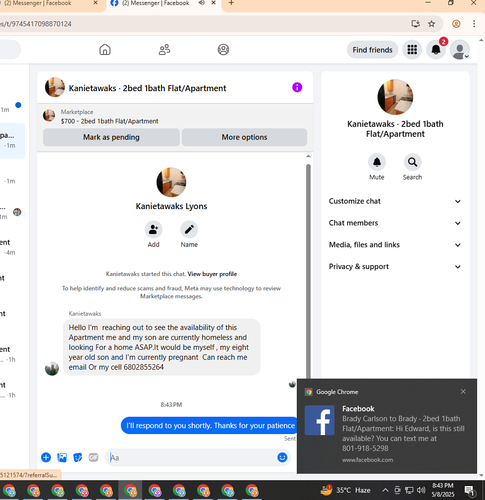
Task: Expand Media, files and links section
Action: [x=395, y=245]
